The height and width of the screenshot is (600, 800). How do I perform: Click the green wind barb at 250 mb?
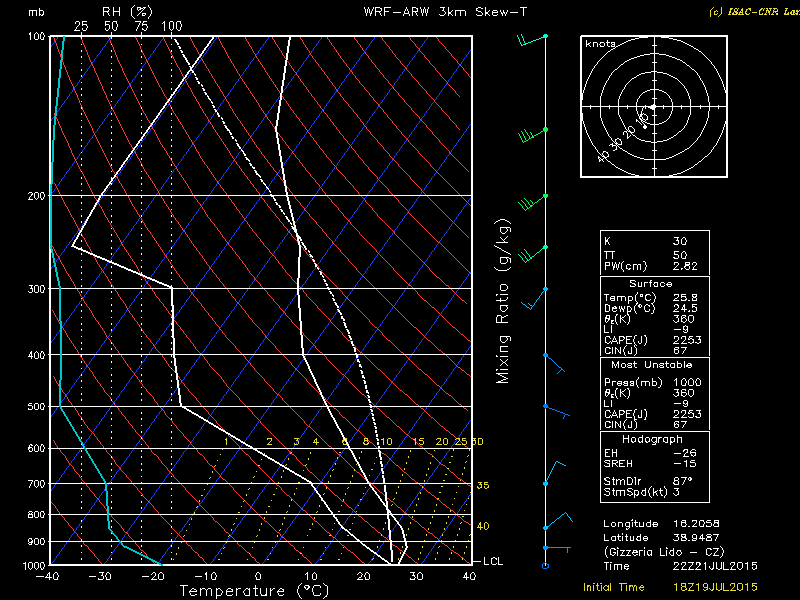point(533,254)
